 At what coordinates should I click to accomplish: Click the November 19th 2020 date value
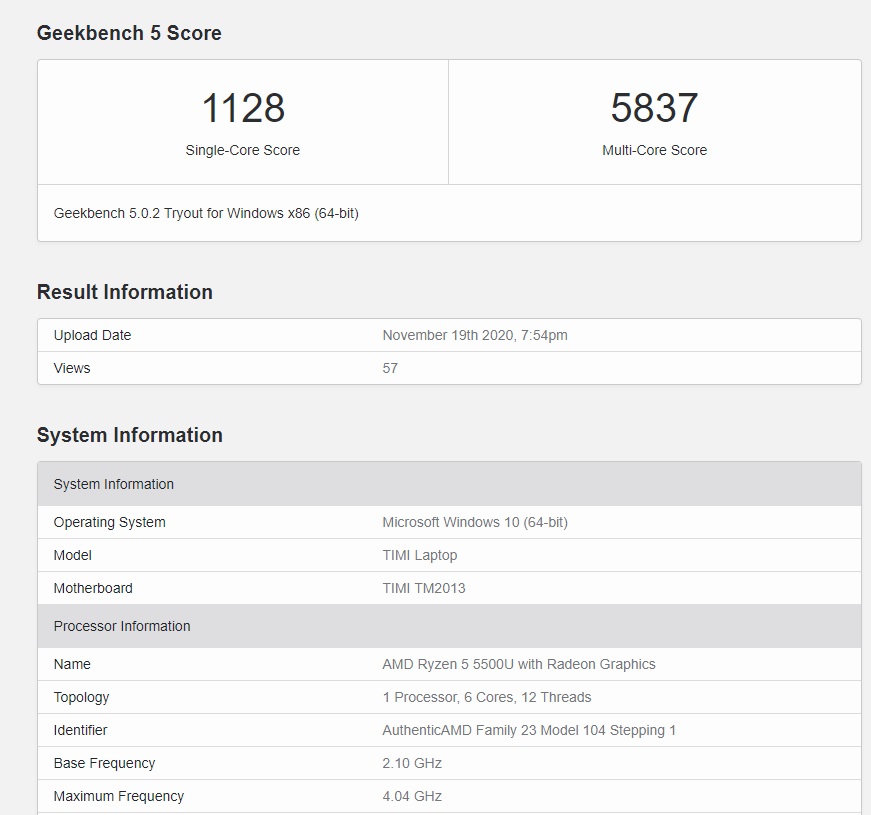click(476, 335)
